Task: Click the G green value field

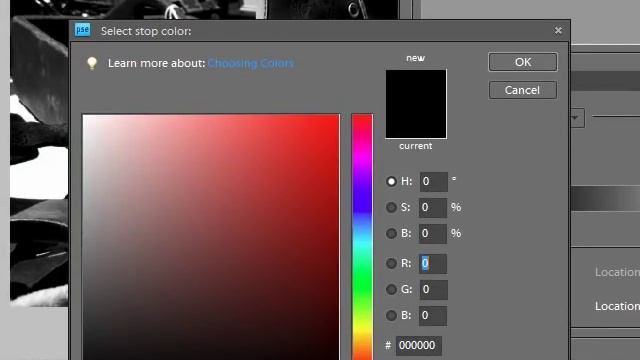Action: pos(433,289)
